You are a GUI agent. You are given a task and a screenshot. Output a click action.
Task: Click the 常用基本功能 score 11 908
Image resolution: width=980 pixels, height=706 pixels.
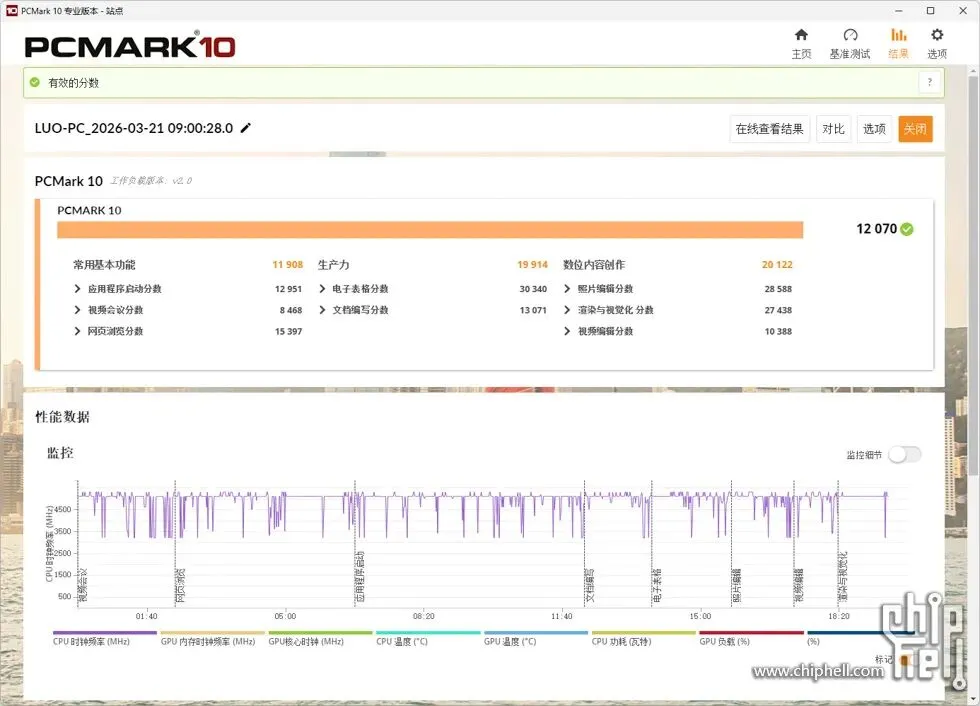pos(288,265)
